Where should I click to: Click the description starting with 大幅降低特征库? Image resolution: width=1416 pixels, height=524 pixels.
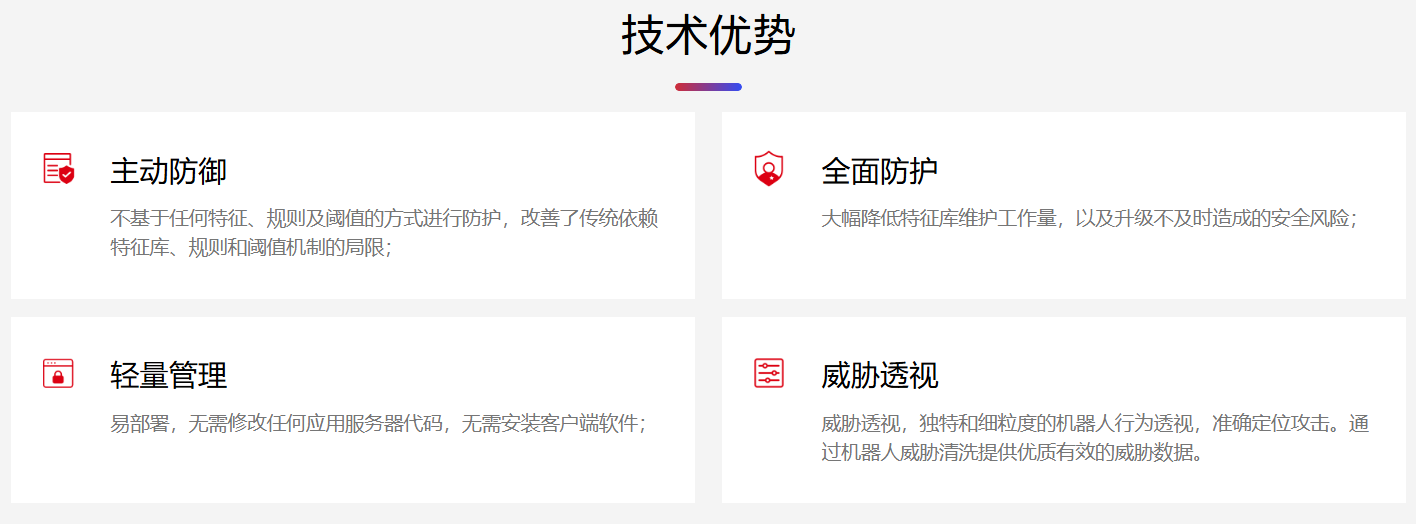coord(1088,218)
